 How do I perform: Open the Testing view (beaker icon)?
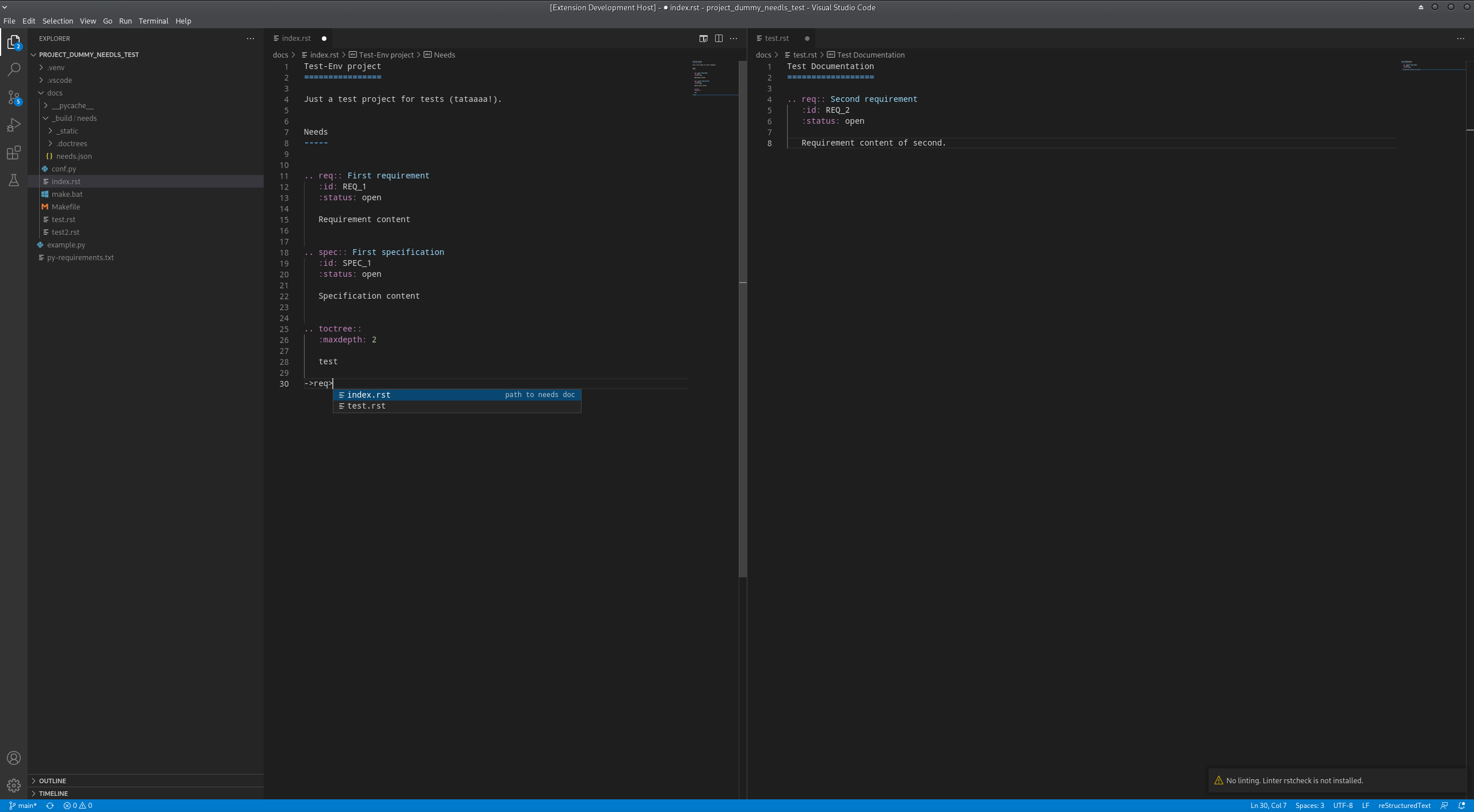(14, 180)
